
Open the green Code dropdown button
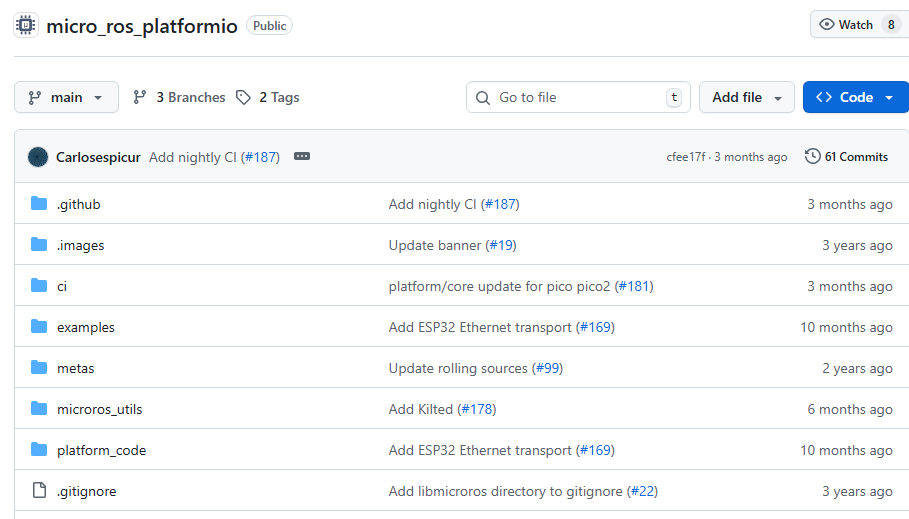[855, 97]
